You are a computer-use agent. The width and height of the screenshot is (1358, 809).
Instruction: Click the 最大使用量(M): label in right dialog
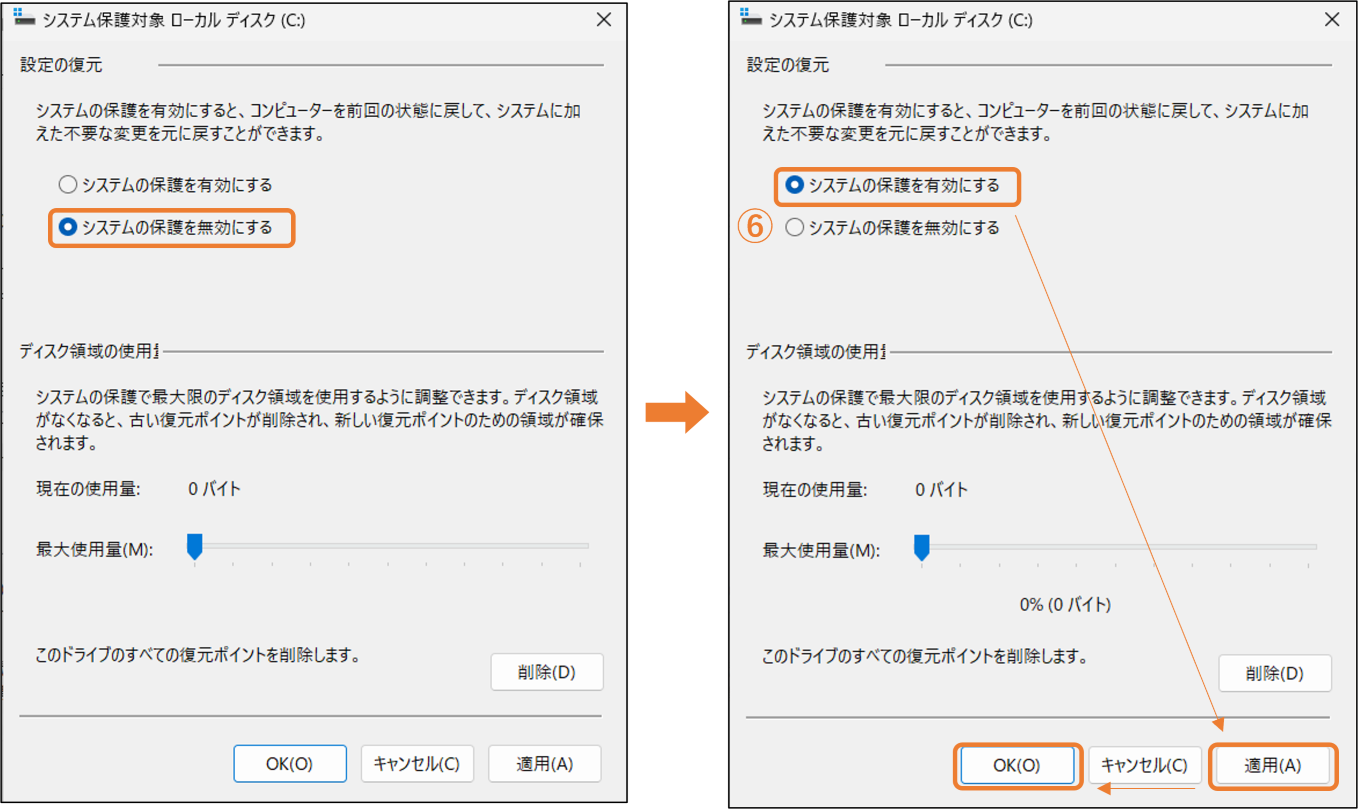[821, 550]
